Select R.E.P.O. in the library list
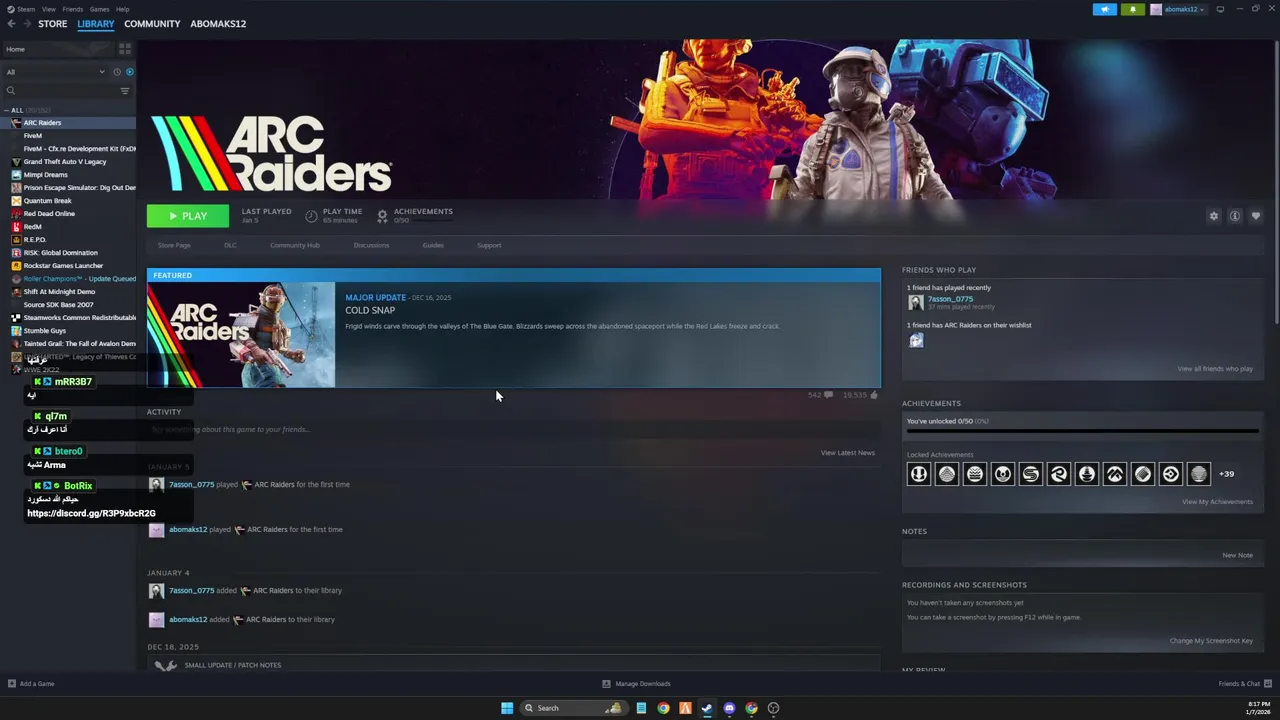 coord(35,240)
